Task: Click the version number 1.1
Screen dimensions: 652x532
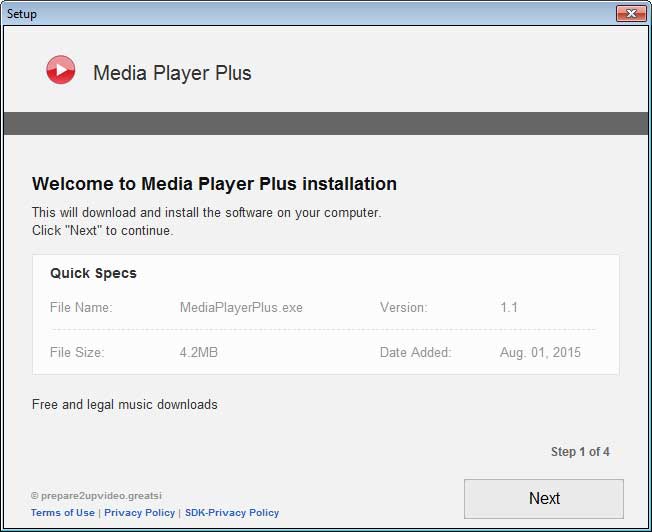Action: [x=509, y=308]
